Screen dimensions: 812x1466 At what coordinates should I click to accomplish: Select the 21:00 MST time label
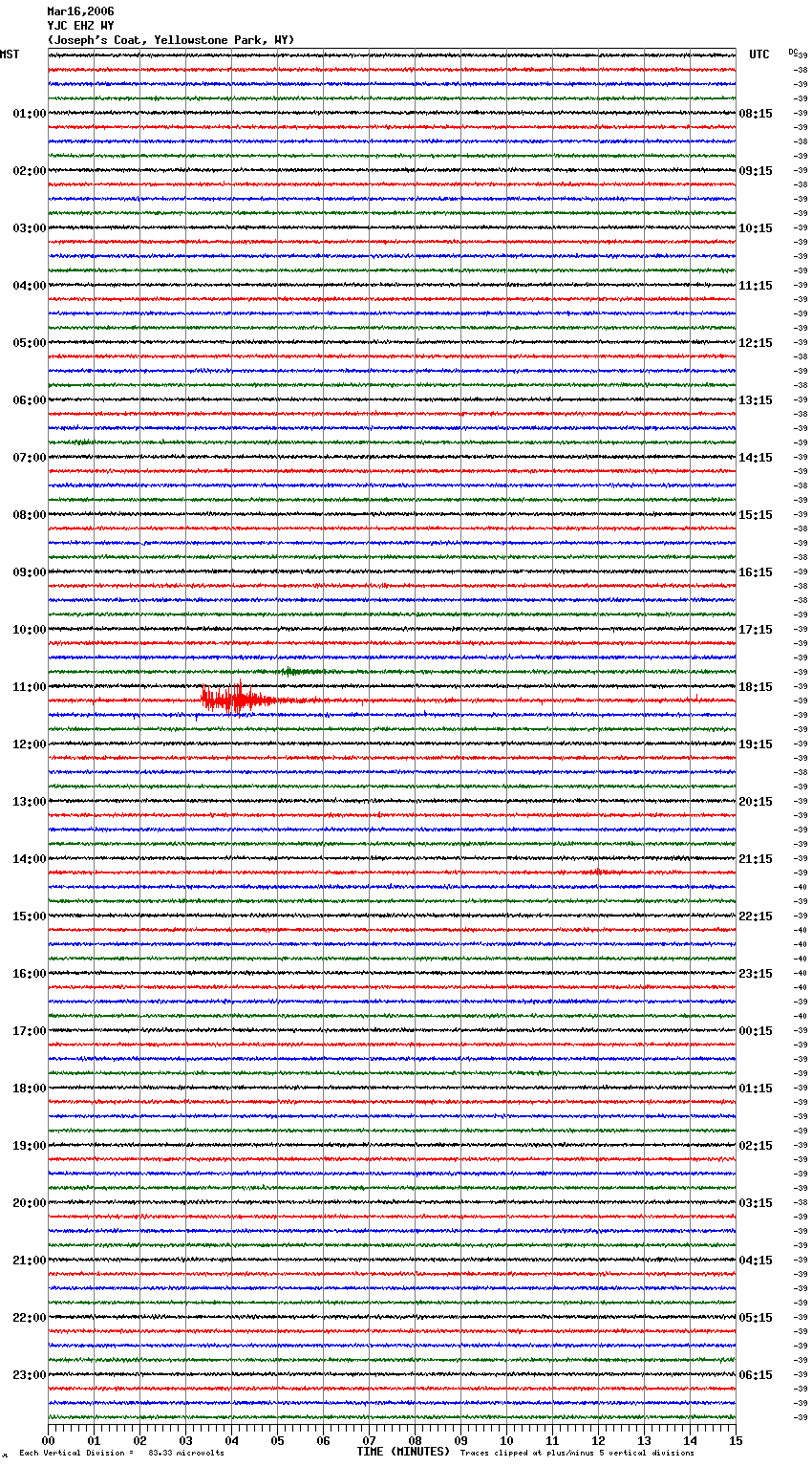tap(30, 1261)
